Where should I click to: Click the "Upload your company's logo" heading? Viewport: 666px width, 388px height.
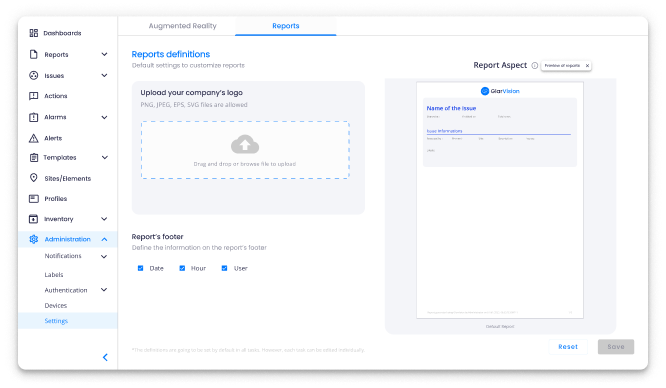[192, 93]
